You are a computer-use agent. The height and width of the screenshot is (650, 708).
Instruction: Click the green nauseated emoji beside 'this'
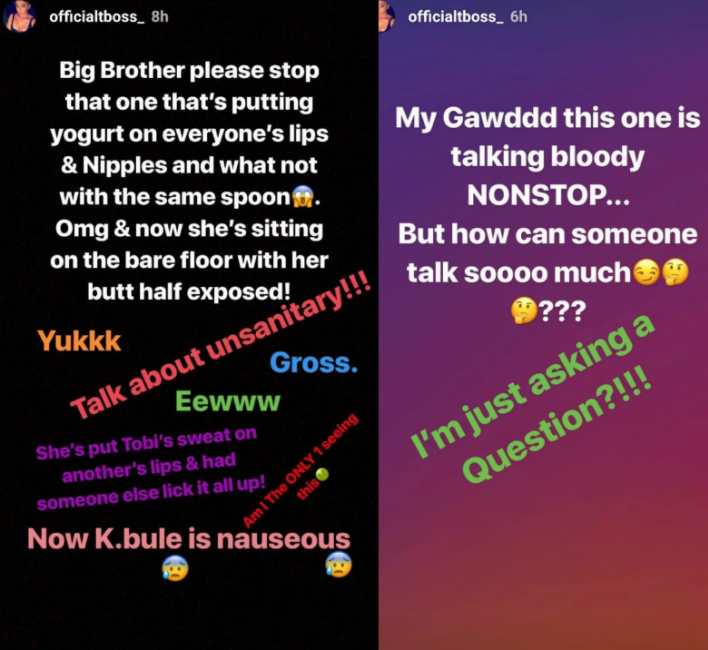(x=322, y=474)
